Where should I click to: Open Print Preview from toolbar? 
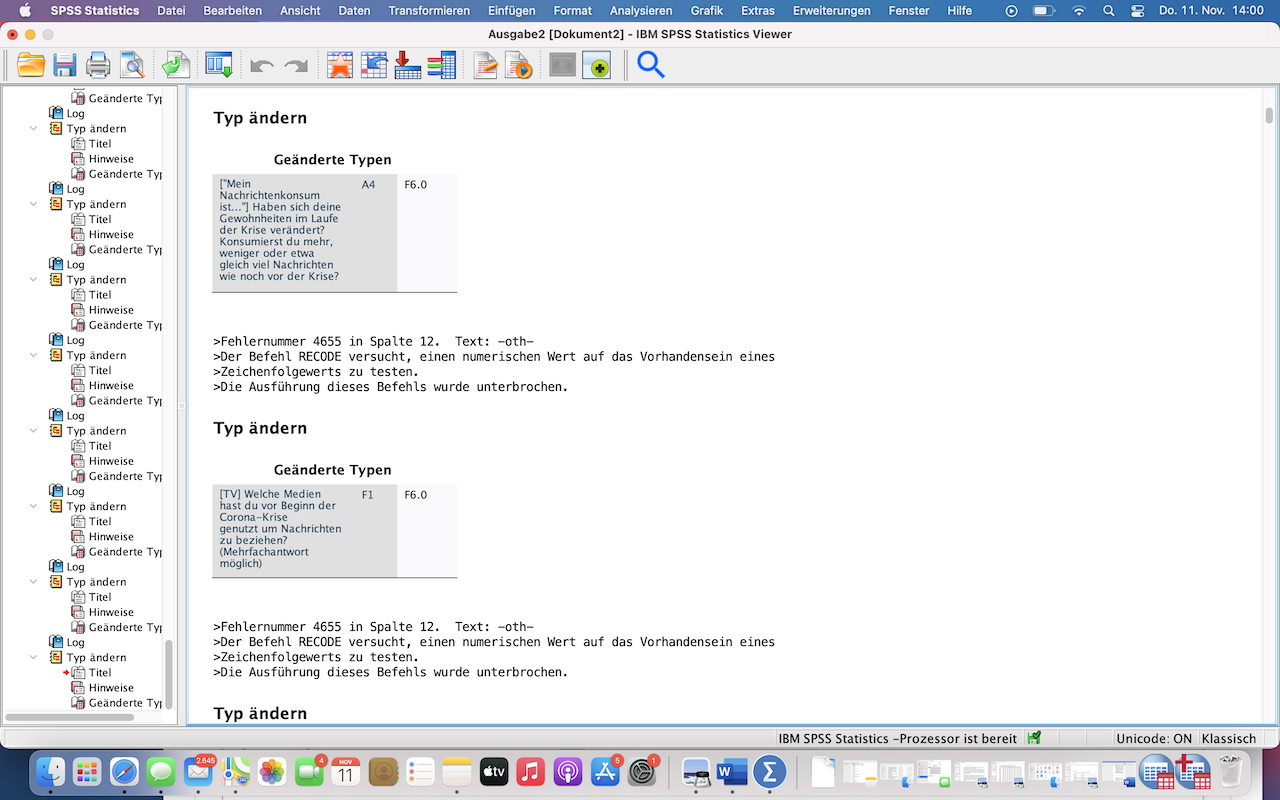pos(132,66)
